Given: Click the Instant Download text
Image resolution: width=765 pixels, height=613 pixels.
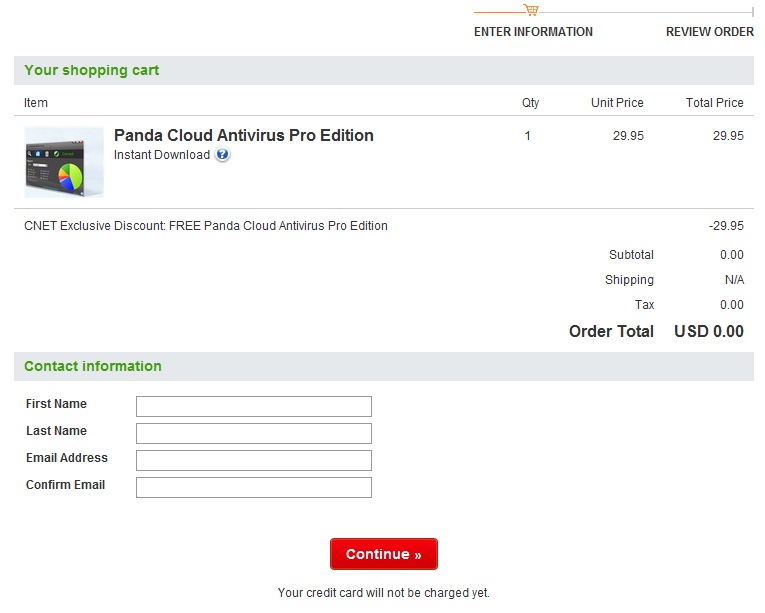Looking at the screenshot, I should [162, 155].
